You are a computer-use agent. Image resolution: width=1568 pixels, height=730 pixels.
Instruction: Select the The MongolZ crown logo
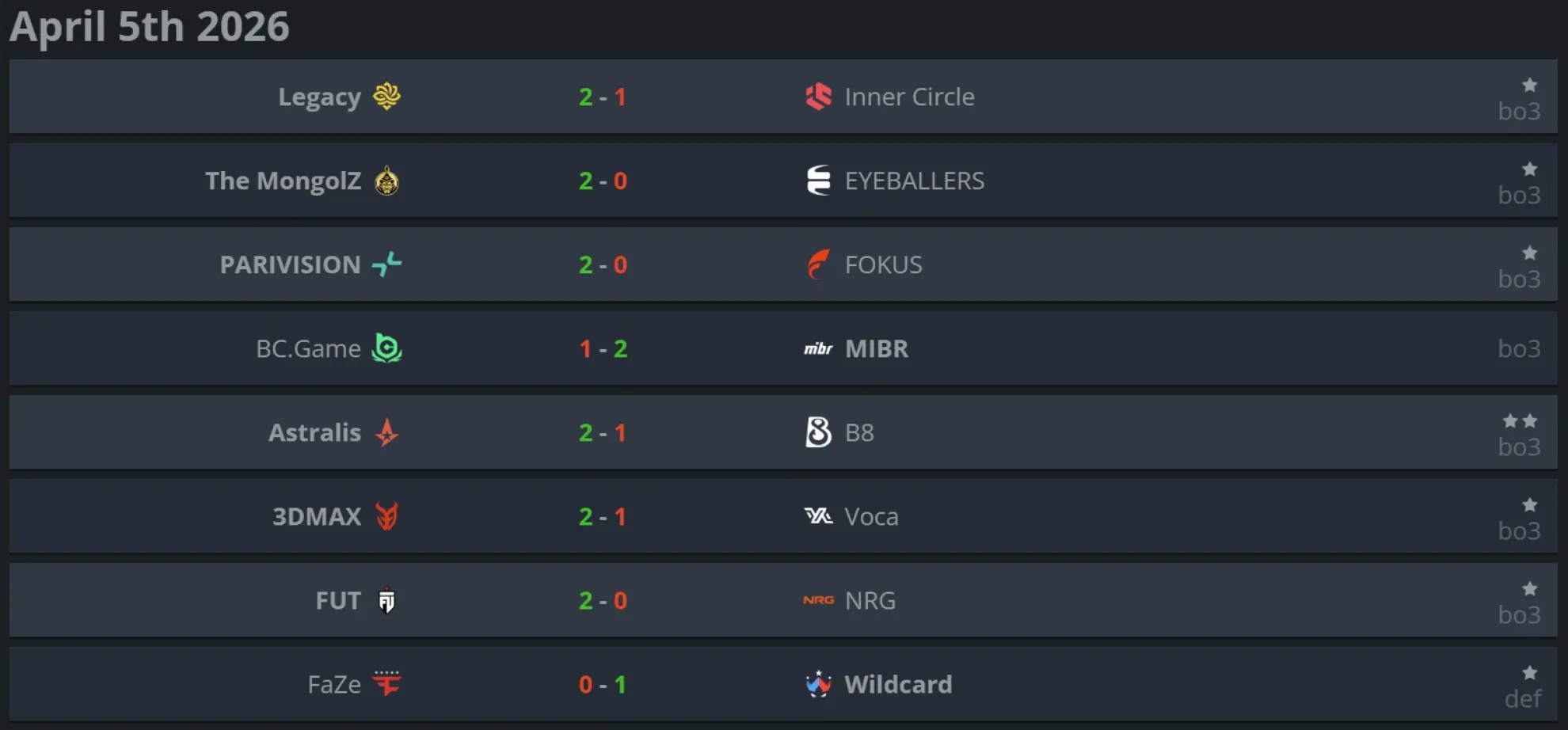pos(387,181)
